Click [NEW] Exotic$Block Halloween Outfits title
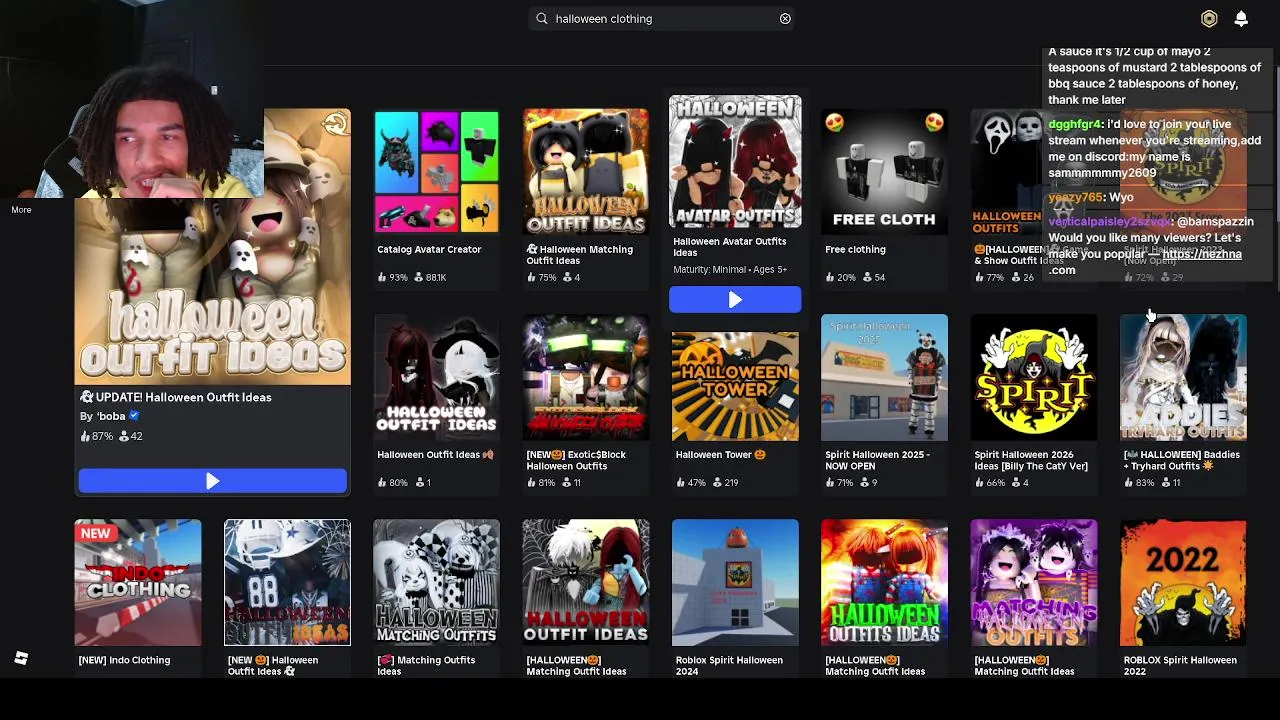 [x=576, y=460]
